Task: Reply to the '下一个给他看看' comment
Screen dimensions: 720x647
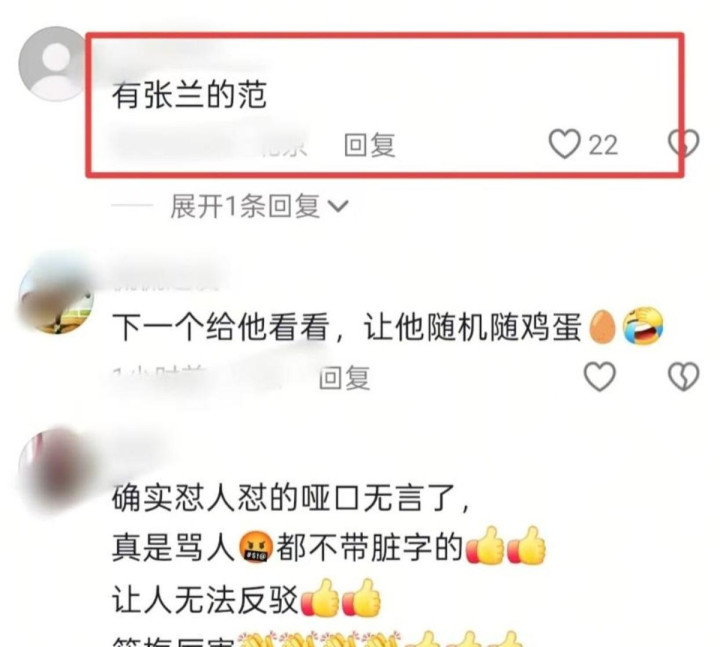Action: [x=344, y=377]
